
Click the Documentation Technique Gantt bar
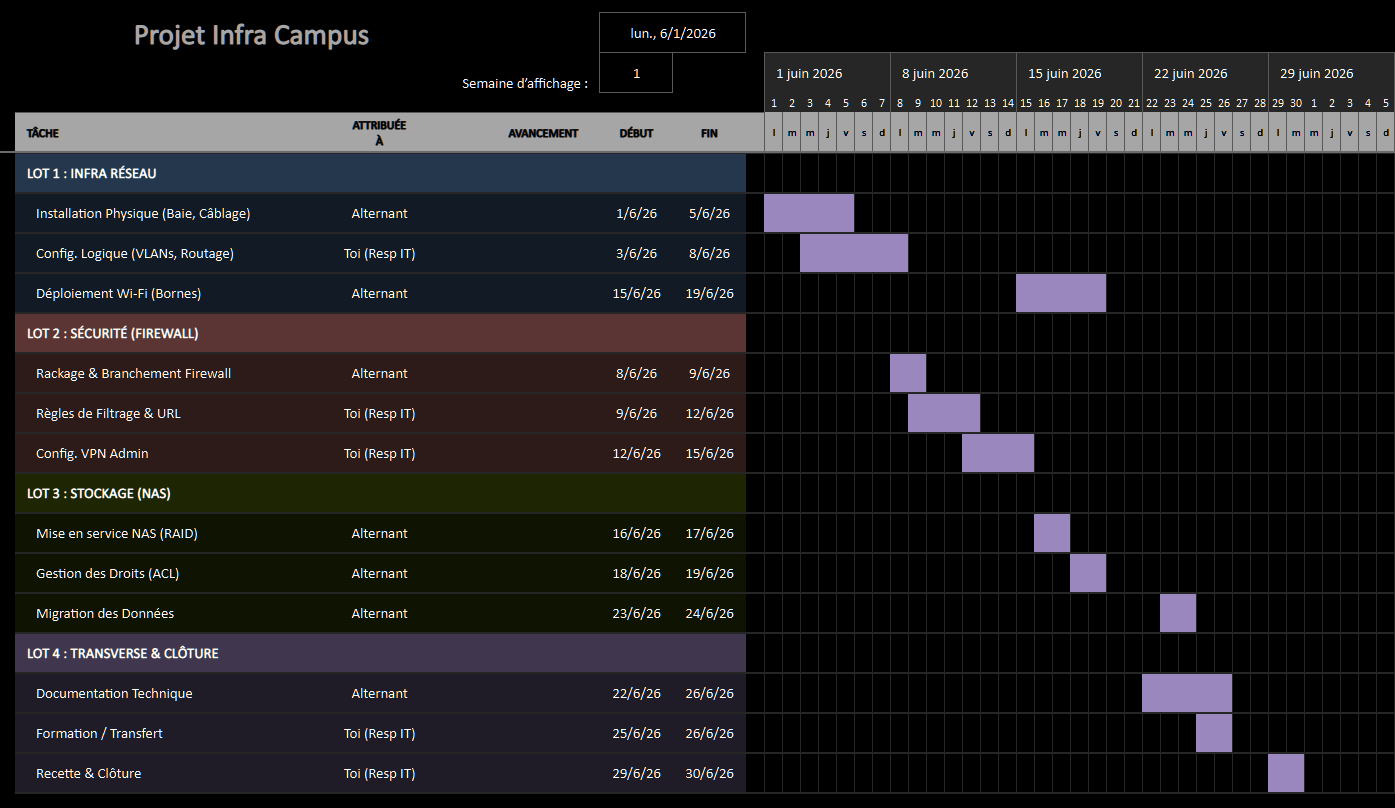1187,693
